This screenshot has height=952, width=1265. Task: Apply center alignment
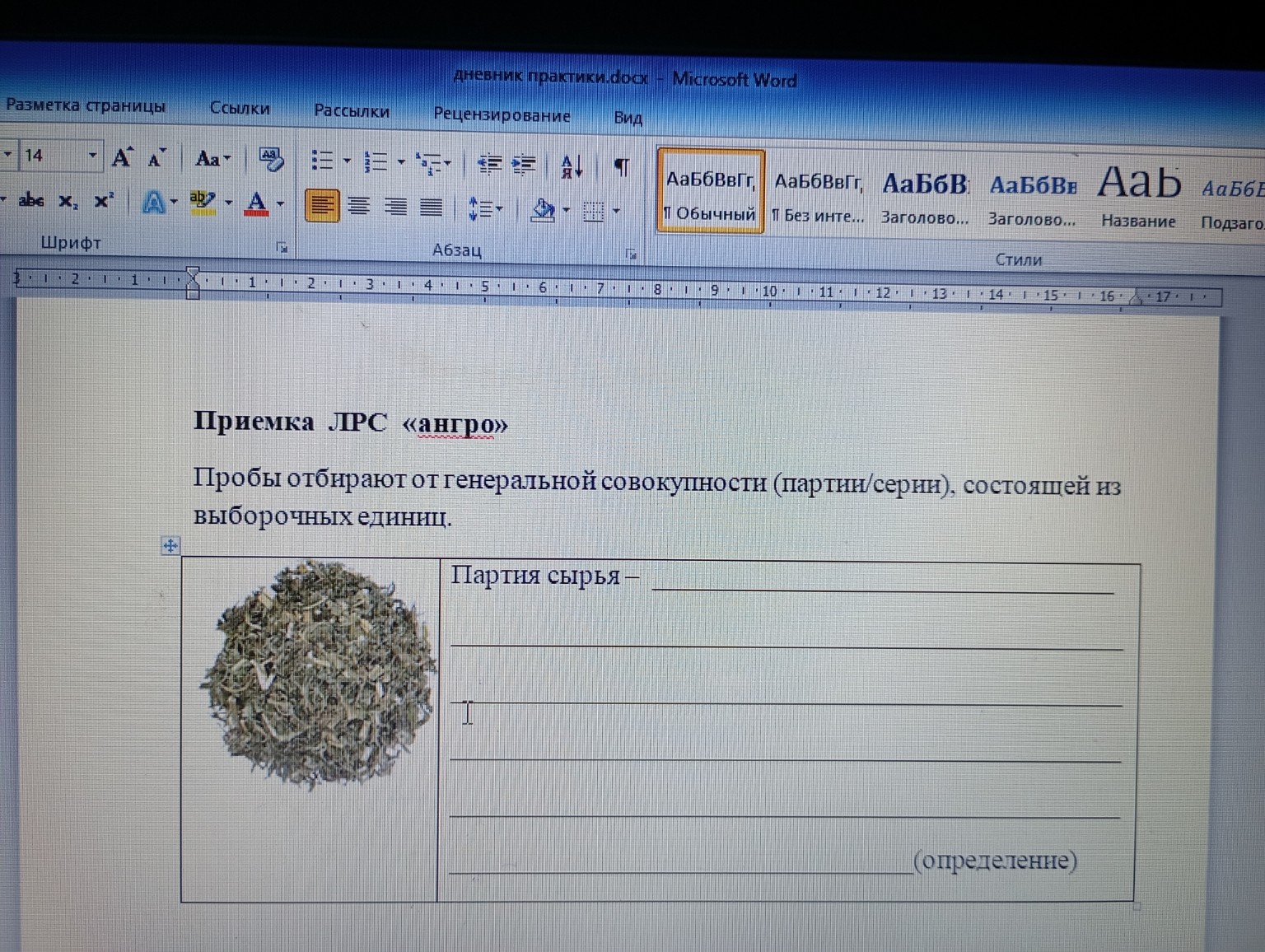click(358, 206)
